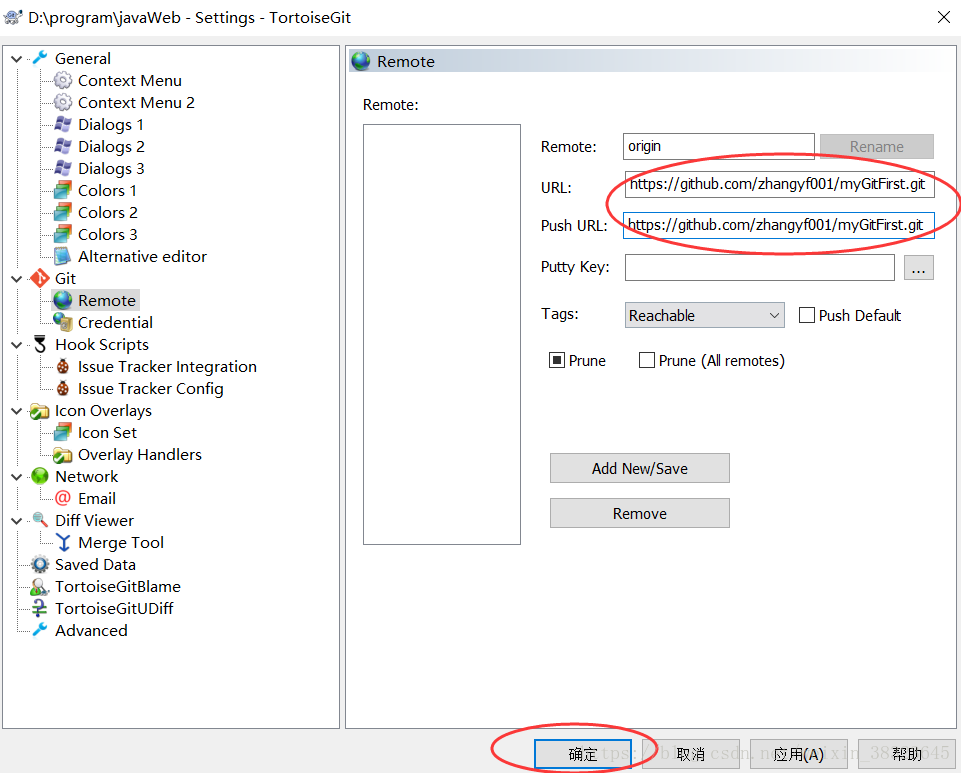Click the Dialogs 1 window icon
This screenshot has height=773, width=961.
[x=63, y=124]
